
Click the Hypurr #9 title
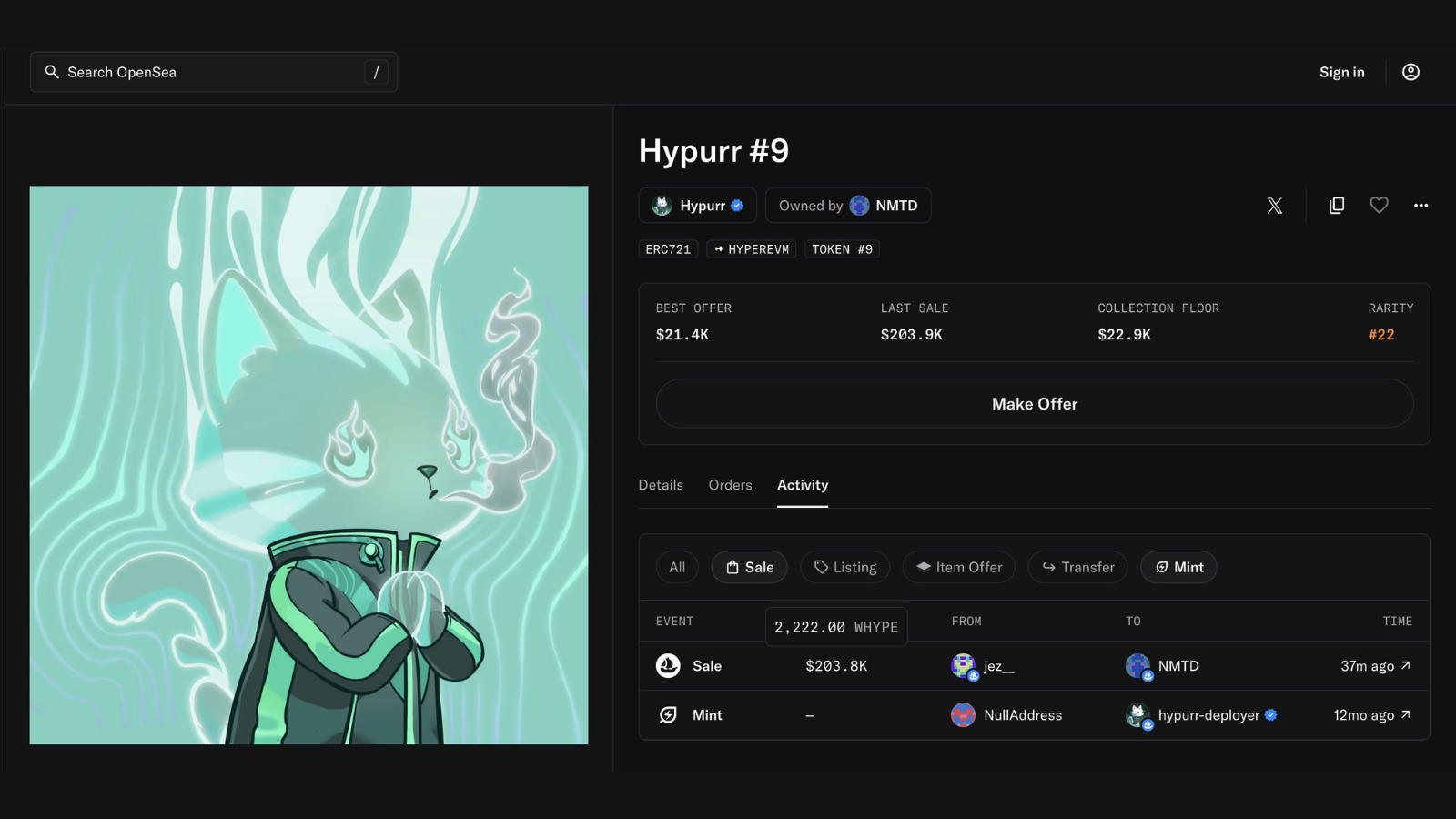click(x=713, y=151)
